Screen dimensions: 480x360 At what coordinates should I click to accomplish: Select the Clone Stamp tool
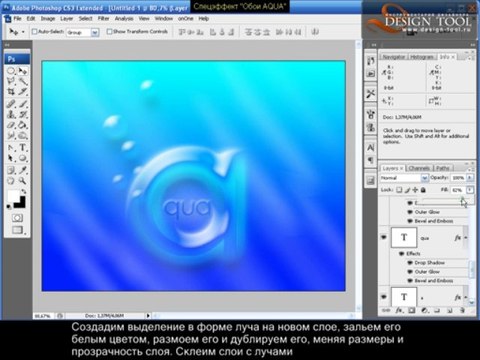pos(11,115)
